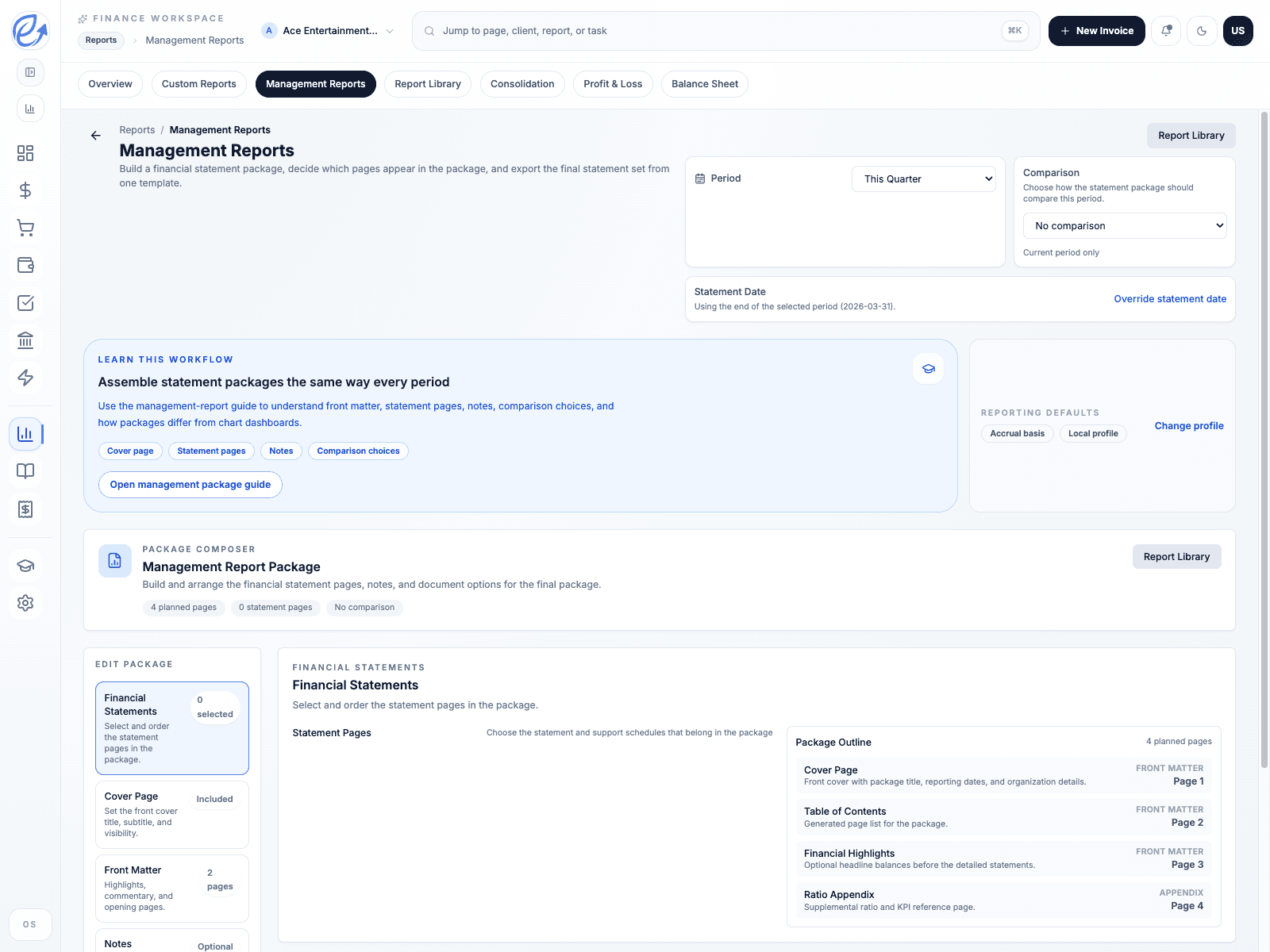Viewport: 1270px width, 952px height.
Task: Open the Comparison dropdown set to No comparison
Action: (1124, 225)
